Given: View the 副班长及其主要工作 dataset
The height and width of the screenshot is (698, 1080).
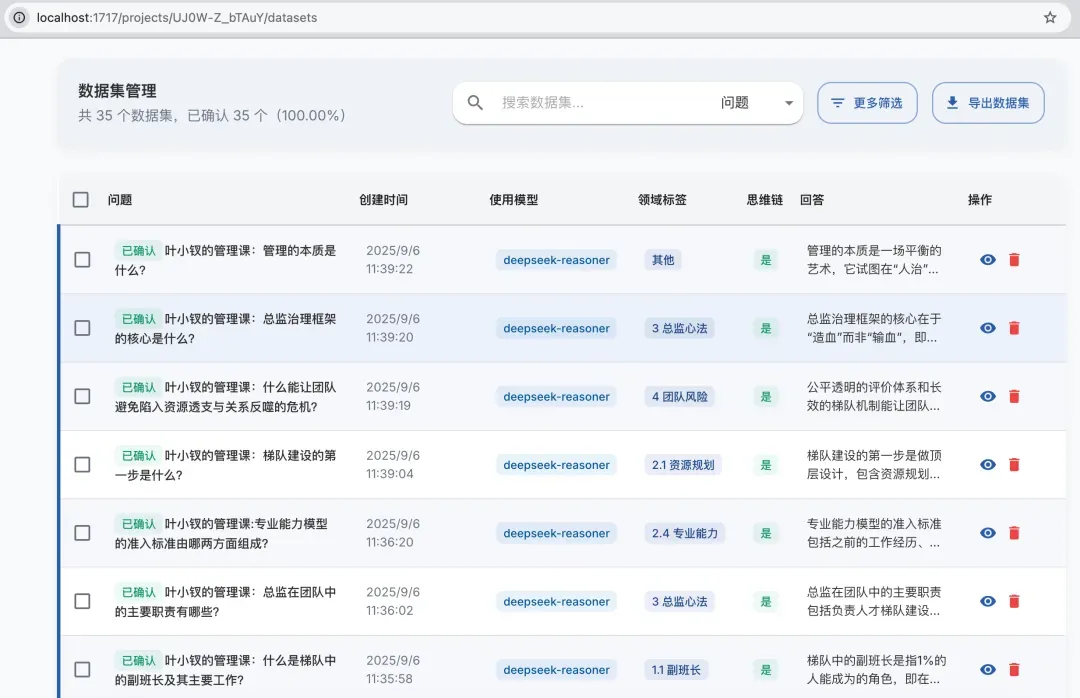Looking at the screenshot, I should click(x=988, y=670).
